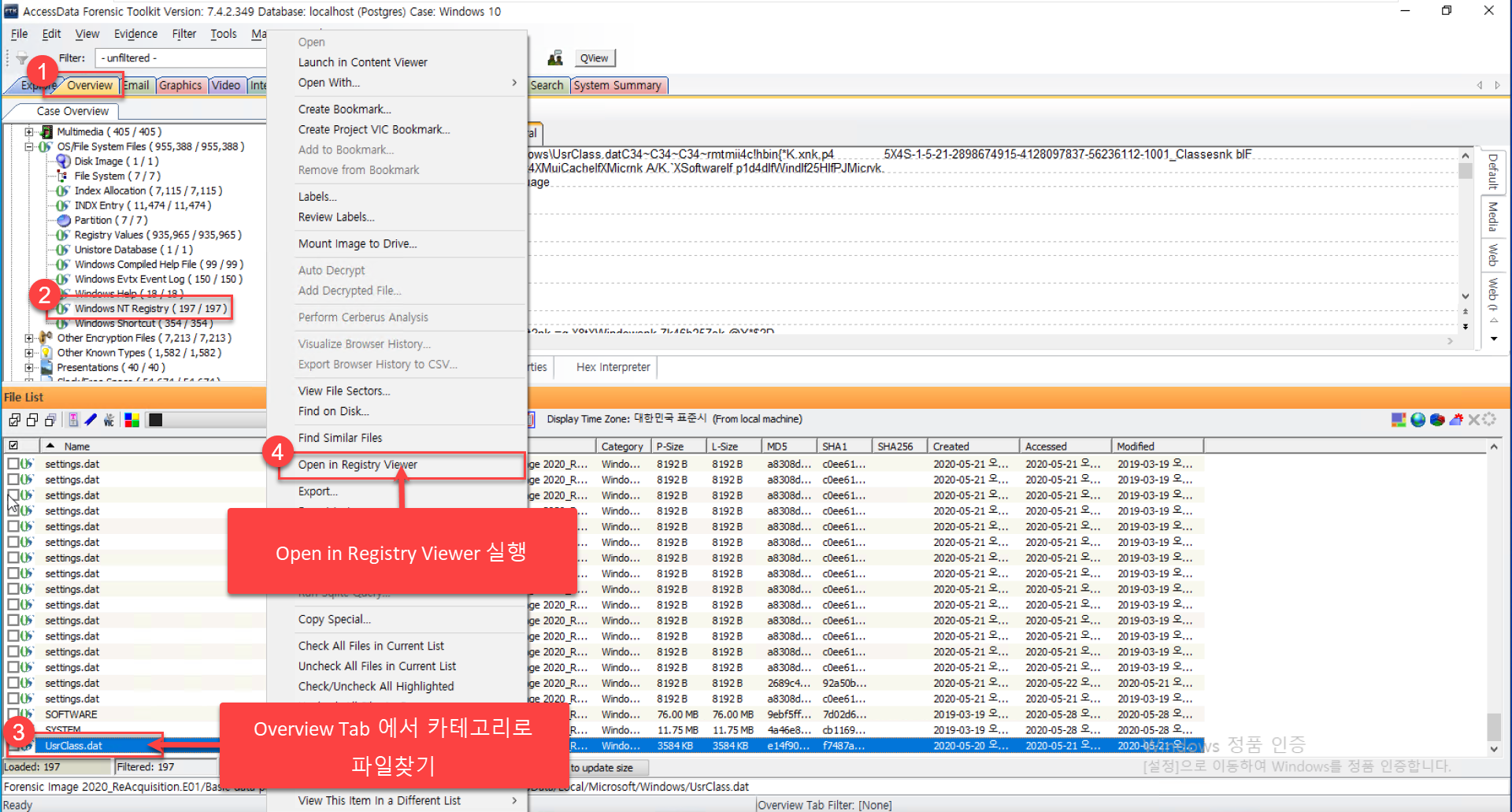Toggle the header check-all checkbox in file list
This screenshot has width=1512, height=812.
pyautogui.click(x=13, y=446)
